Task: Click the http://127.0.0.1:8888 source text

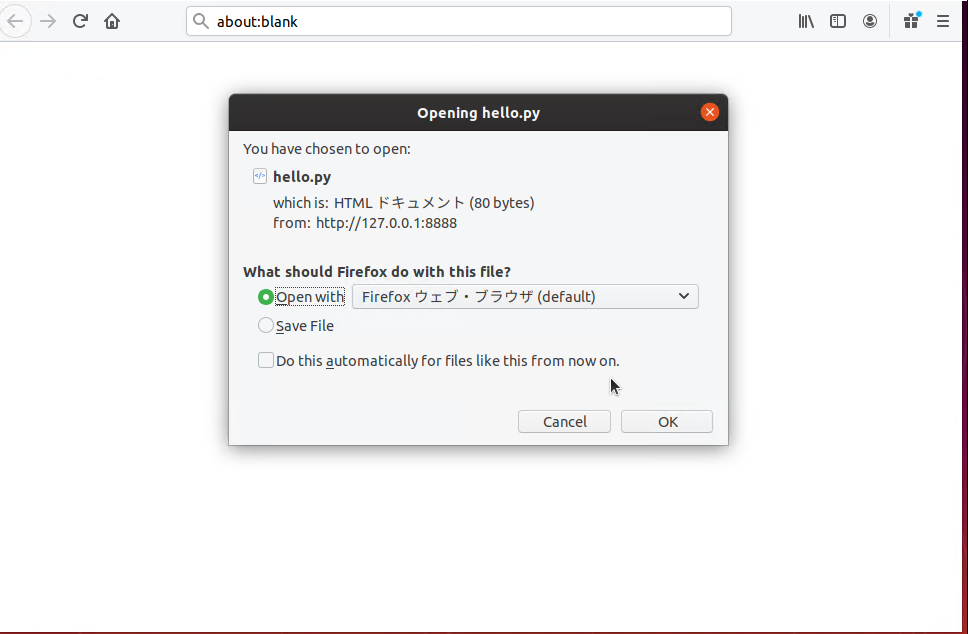Action: pos(386,223)
